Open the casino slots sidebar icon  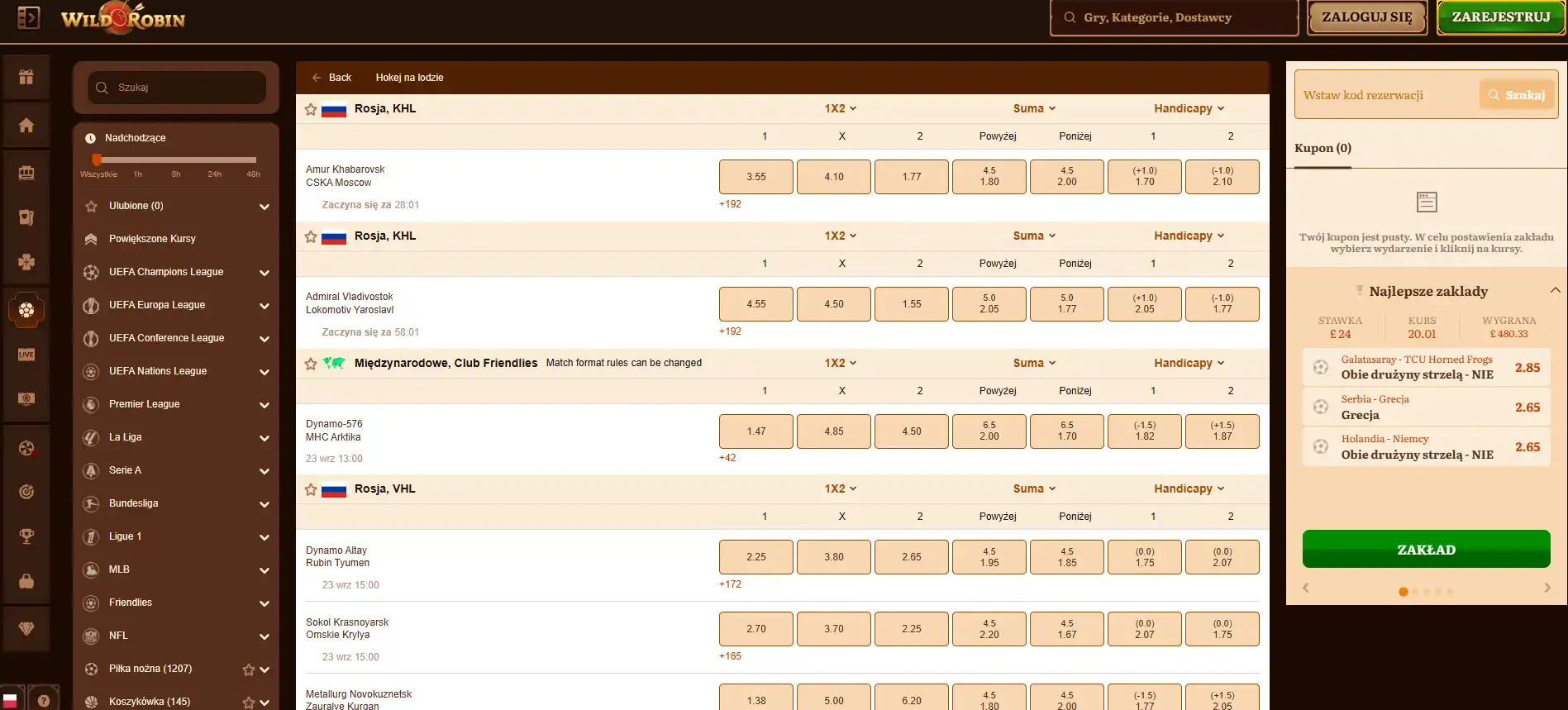[26, 172]
